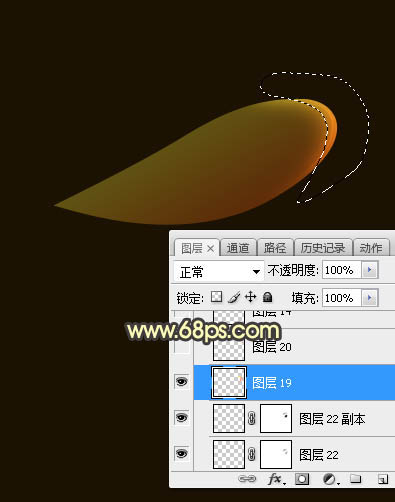Click the 图层 22 副本 layer thumbnail
395x502 pixels.
coord(229,418)
